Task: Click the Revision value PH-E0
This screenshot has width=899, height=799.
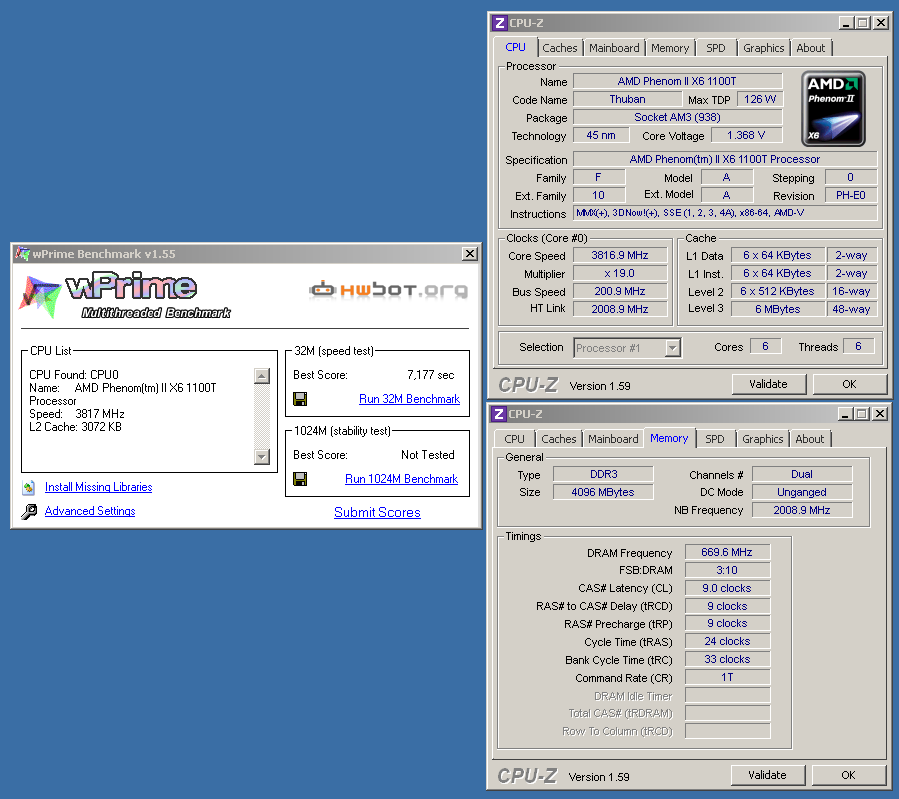Action: 851,195
